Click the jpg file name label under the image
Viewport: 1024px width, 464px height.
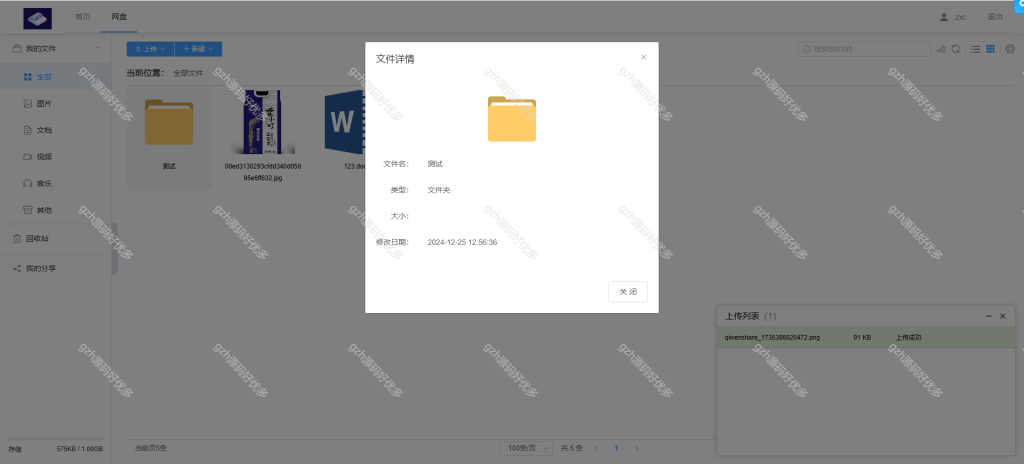click(x=263, y=172)
